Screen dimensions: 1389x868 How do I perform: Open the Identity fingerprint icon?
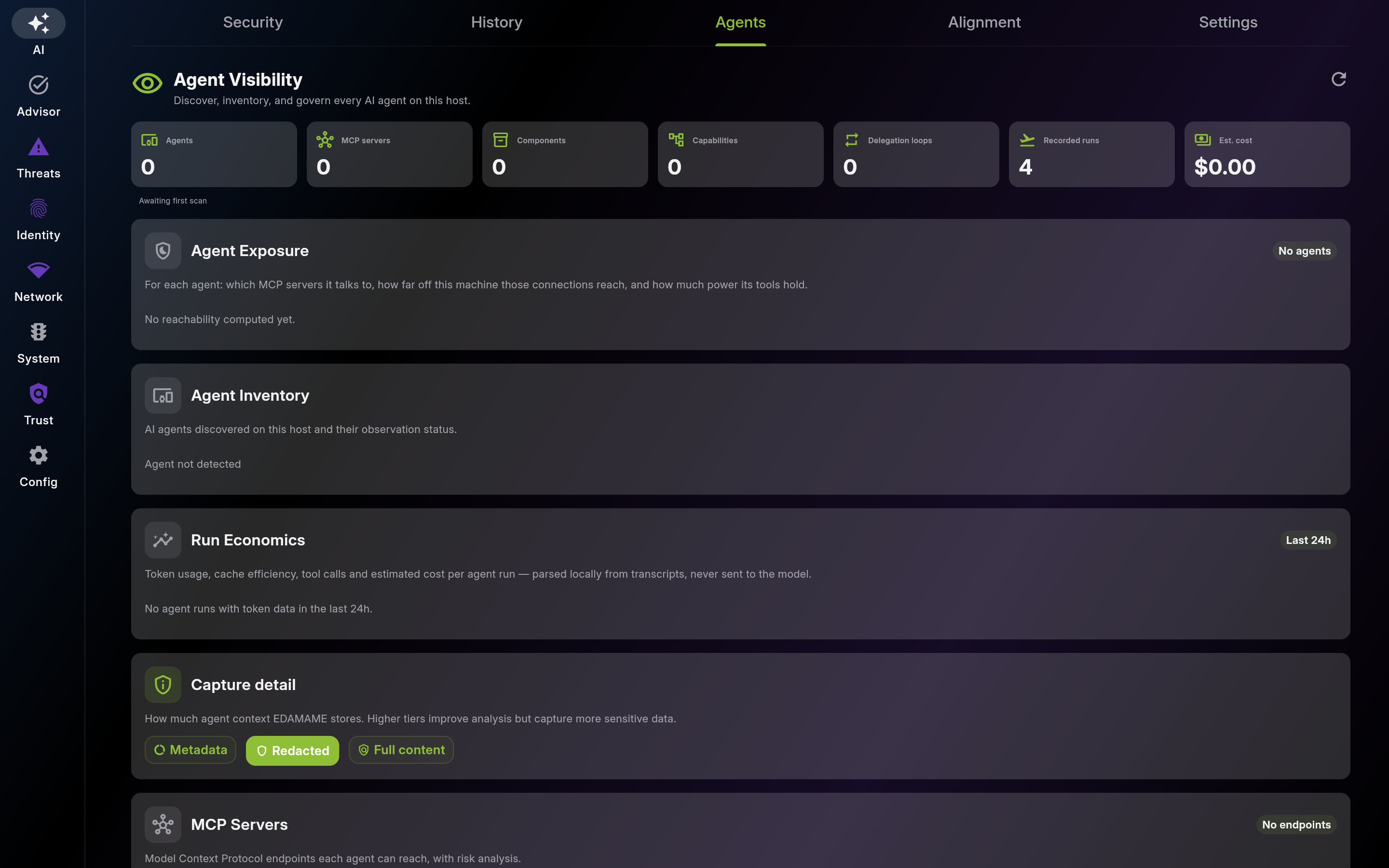39,209
